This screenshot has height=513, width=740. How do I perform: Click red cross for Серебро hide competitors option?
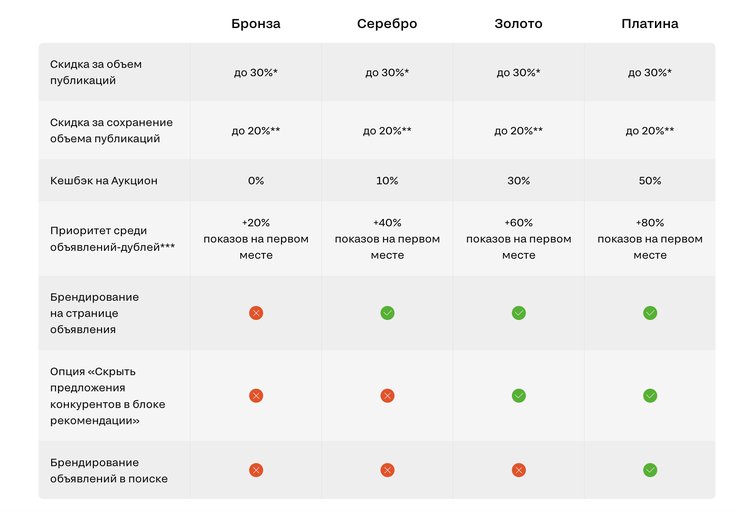click(x=387, y=396)
